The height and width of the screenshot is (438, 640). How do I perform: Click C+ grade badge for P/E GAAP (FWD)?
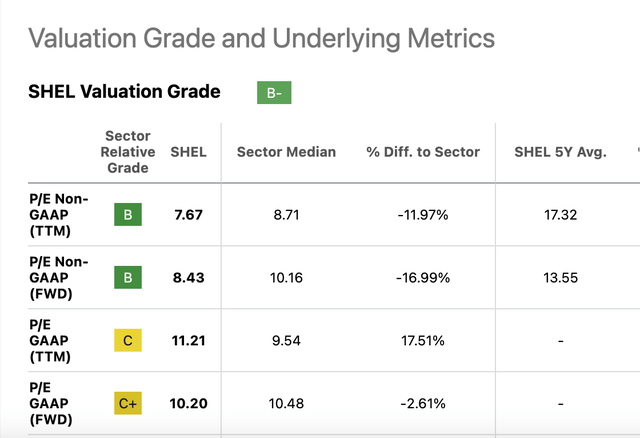[x=128, y=403]
